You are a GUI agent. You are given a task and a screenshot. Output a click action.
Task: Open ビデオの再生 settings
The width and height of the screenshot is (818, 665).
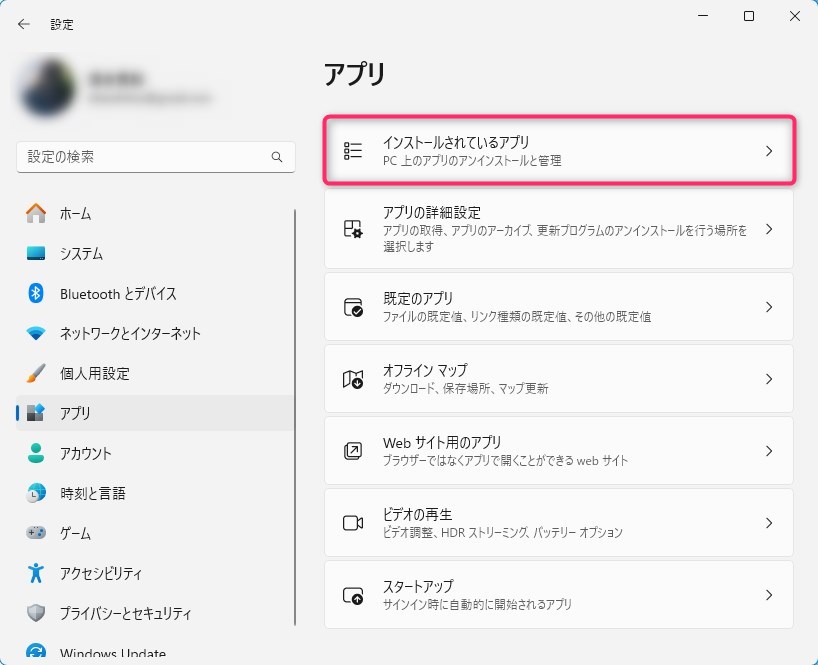tap(558, 523)
